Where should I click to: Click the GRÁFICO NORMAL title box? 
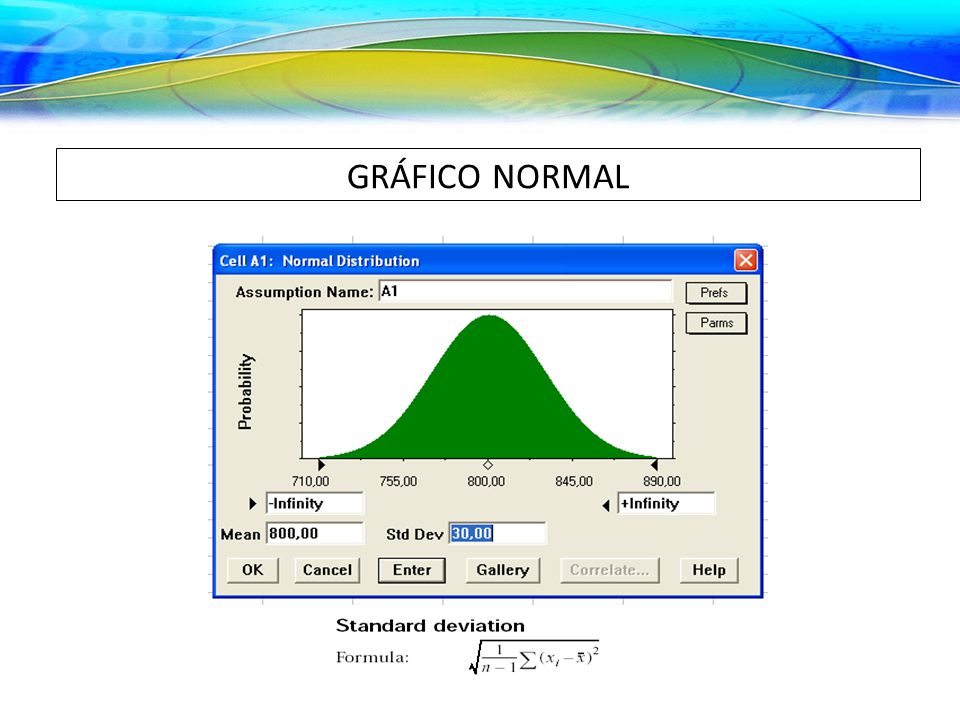(488, 174)
